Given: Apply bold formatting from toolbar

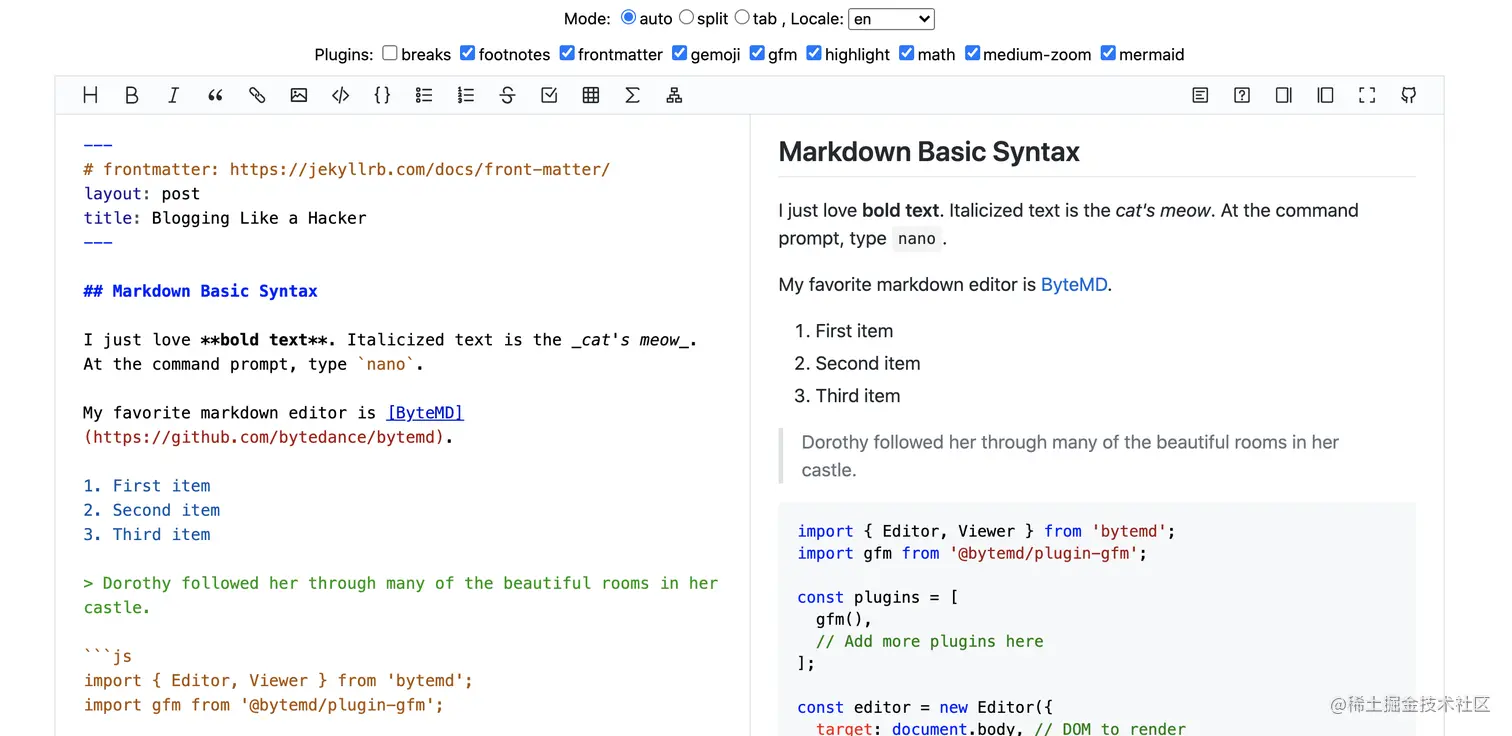Looking at the screenshot, I should click(132, 95).
